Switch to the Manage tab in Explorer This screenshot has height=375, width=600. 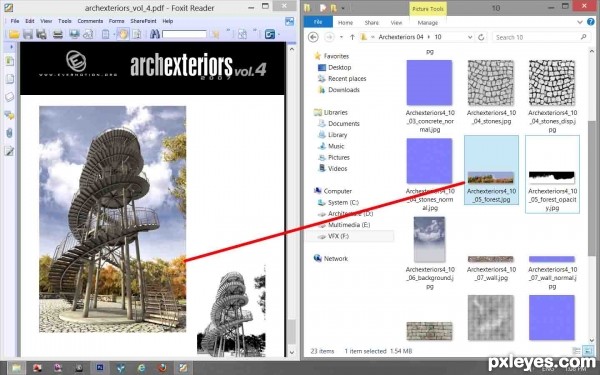click(x=427, y=23)
